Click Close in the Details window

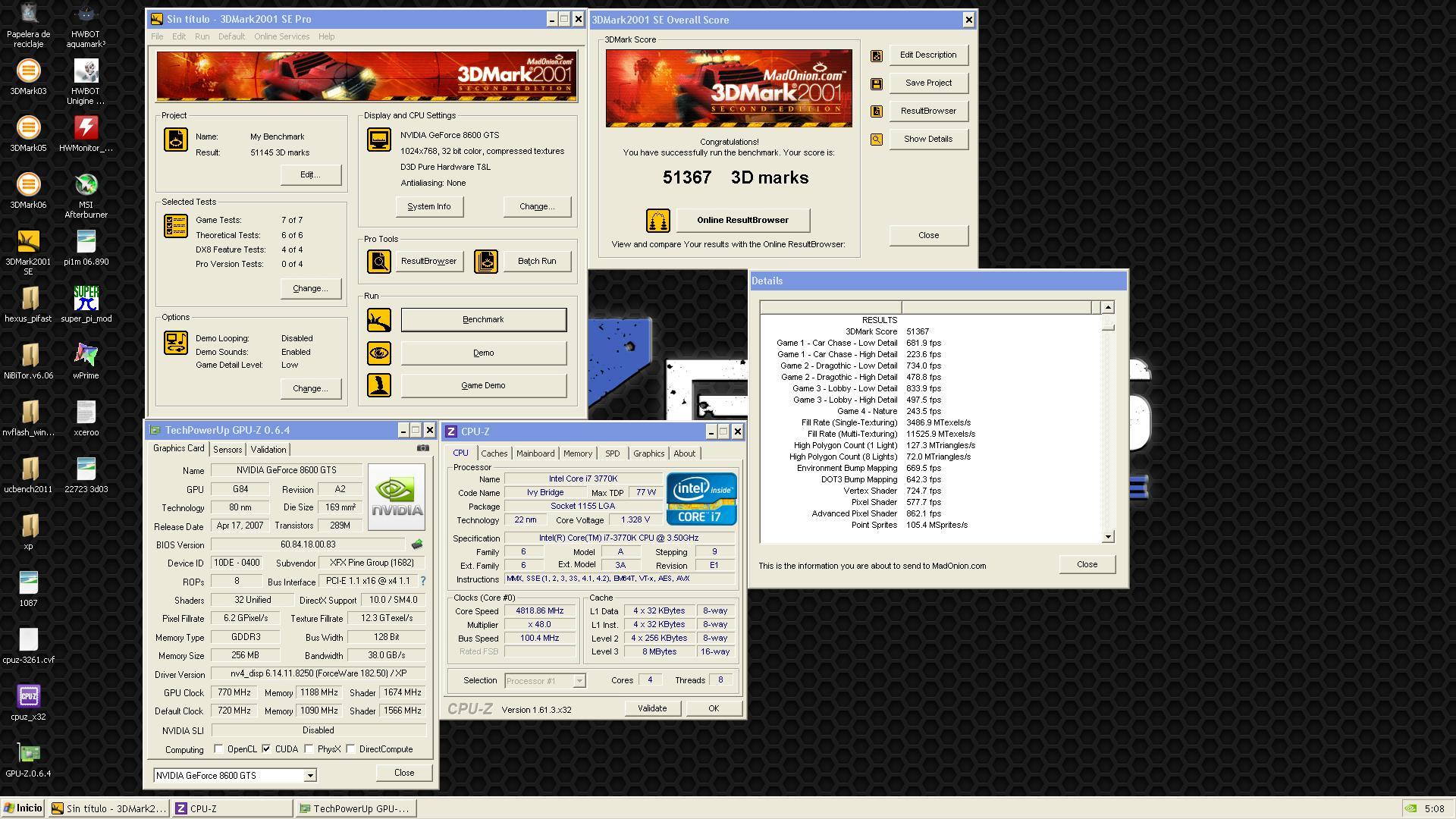[x=1087, y=564]
